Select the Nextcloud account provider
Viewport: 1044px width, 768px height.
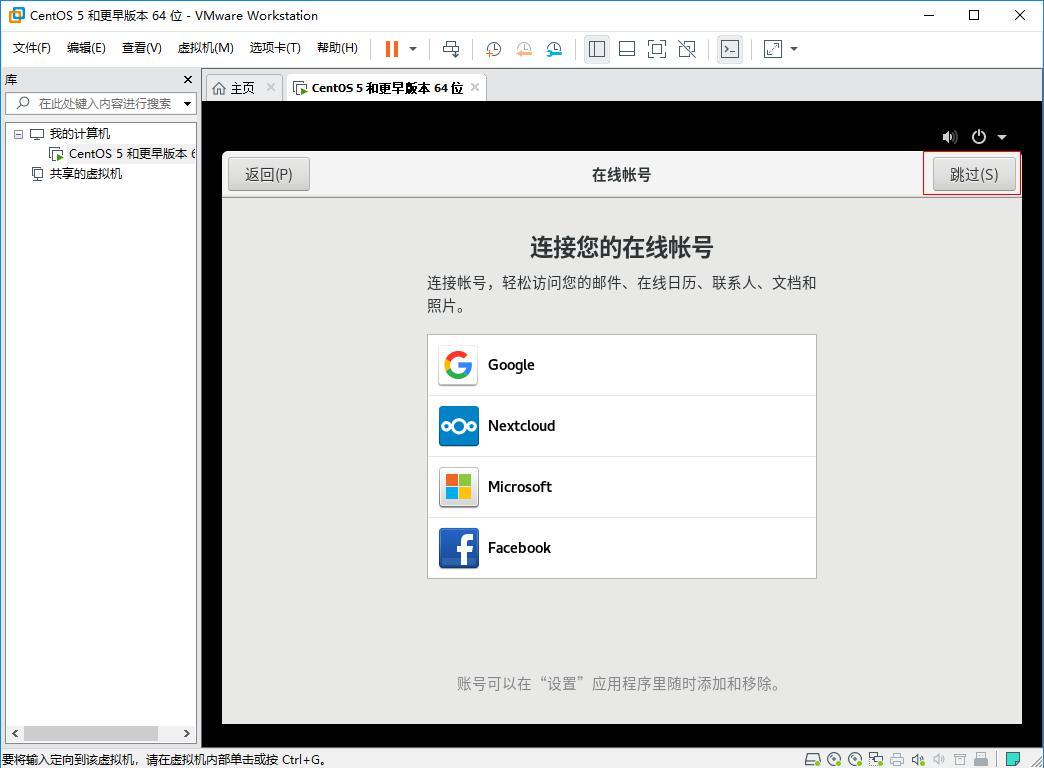click(x=621, y=426)
